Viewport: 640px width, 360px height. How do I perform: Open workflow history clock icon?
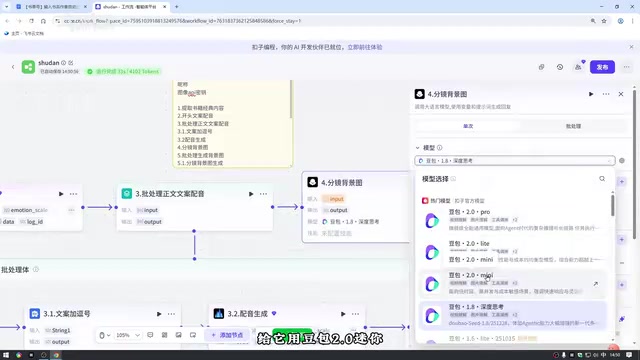coord(560,67)
